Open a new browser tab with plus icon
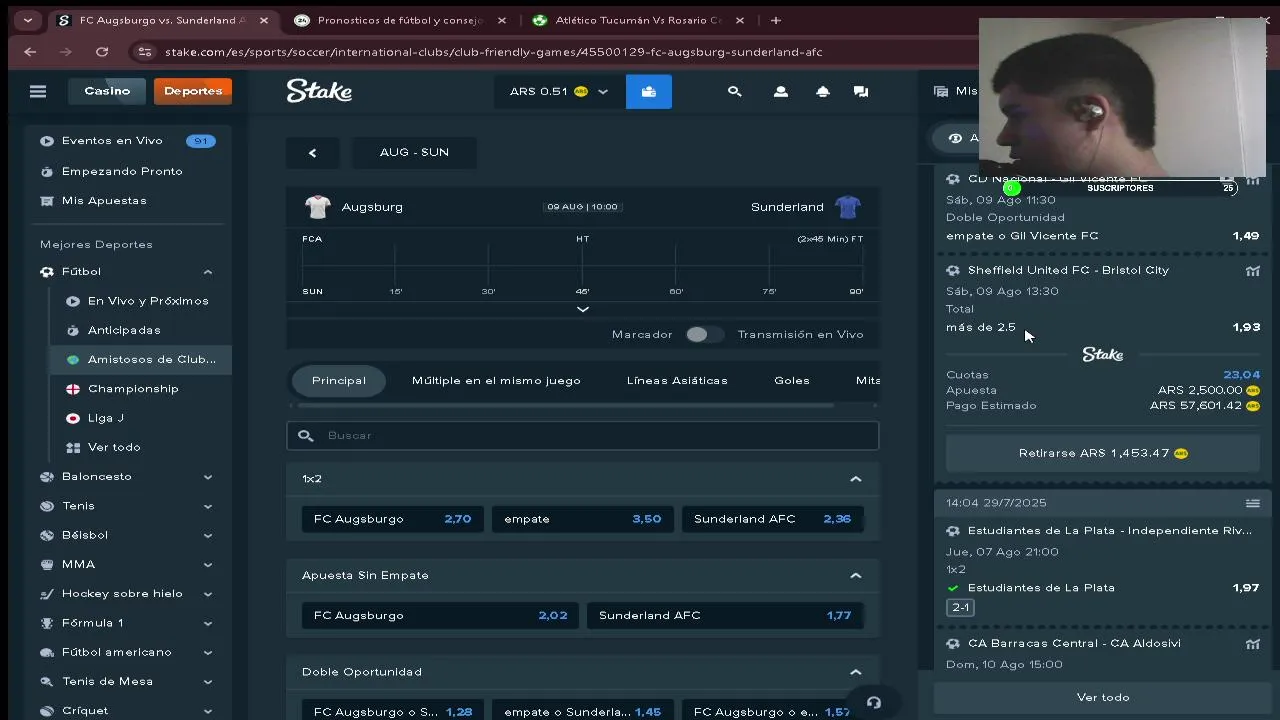Image resolution: width=1280 pixels, height=720 pixels. pos(775,20)
